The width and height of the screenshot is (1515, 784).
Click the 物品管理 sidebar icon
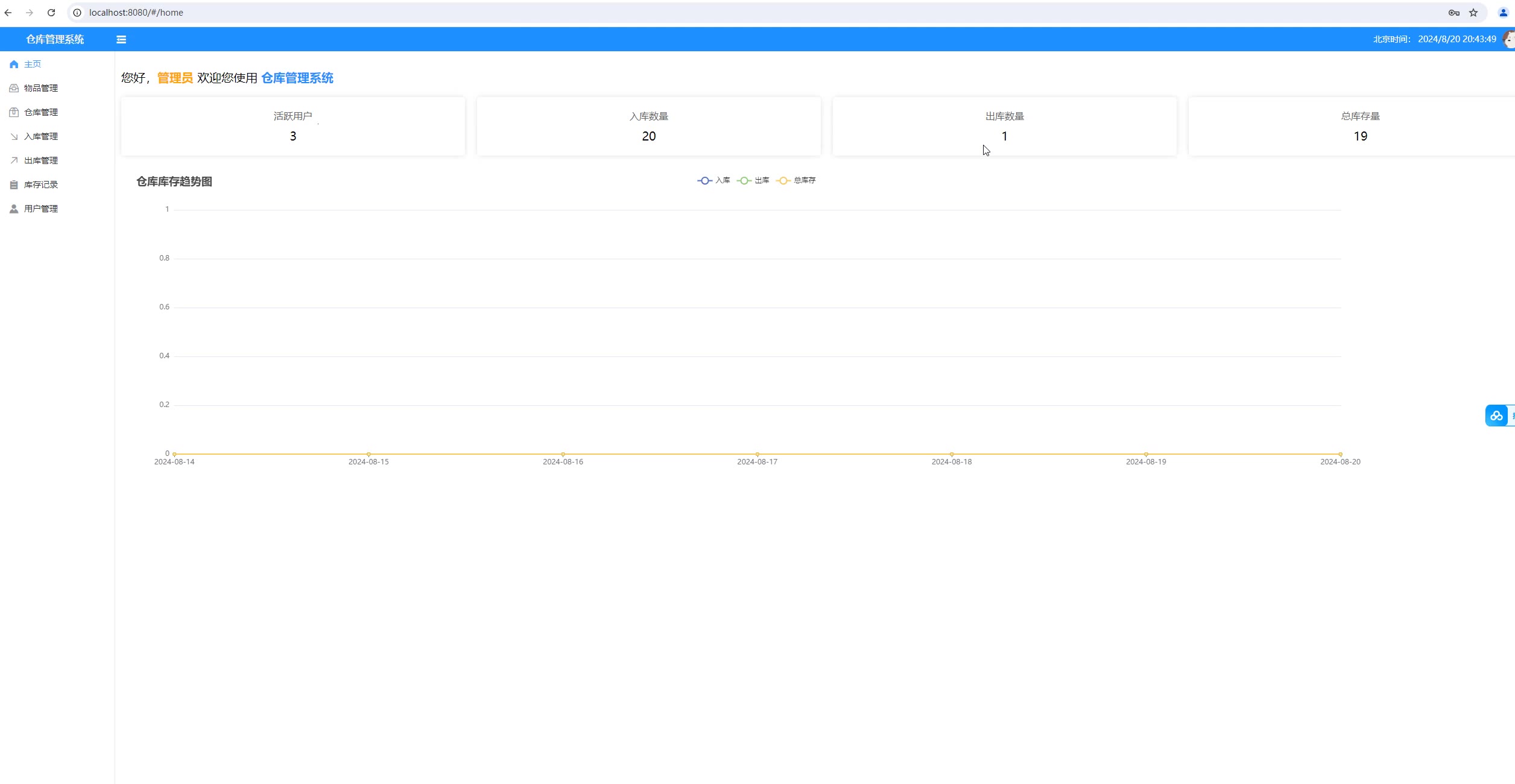(x=14, y=88)
